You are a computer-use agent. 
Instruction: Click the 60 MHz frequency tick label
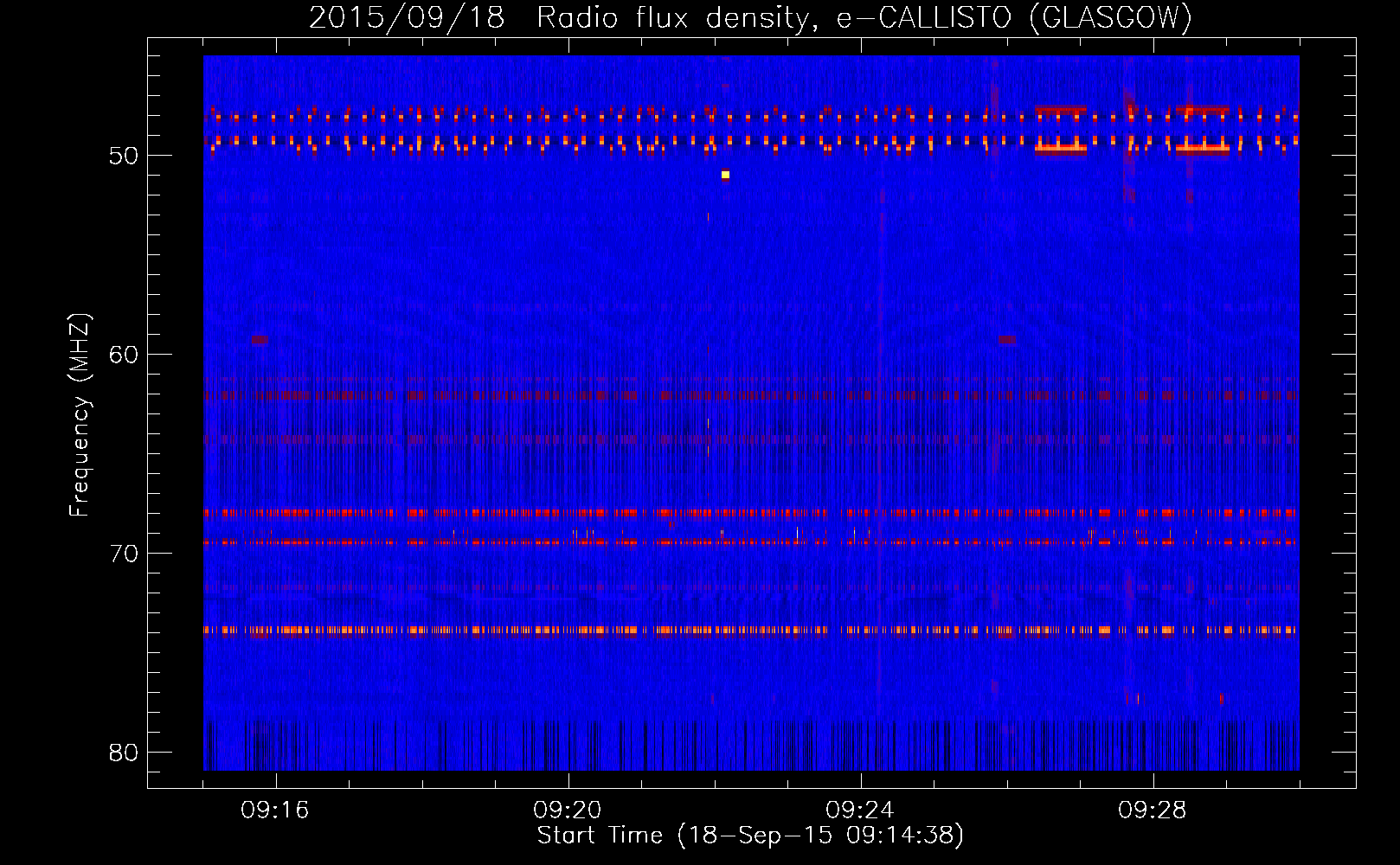[124, 355]
